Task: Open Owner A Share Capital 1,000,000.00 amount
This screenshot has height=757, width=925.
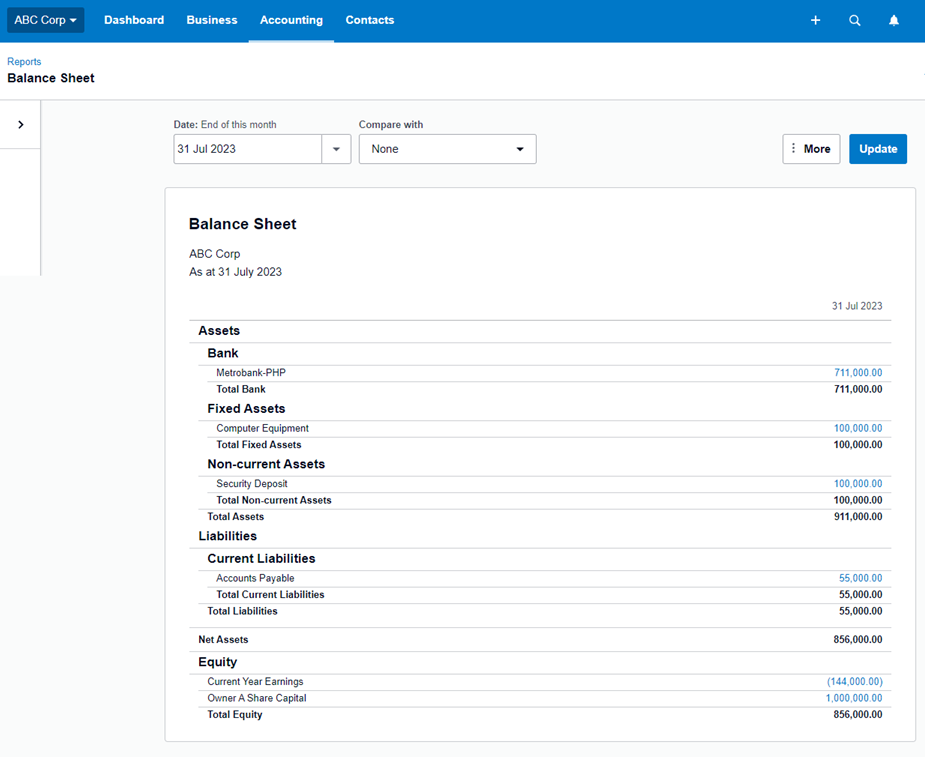Action: (x=854, y=698)
